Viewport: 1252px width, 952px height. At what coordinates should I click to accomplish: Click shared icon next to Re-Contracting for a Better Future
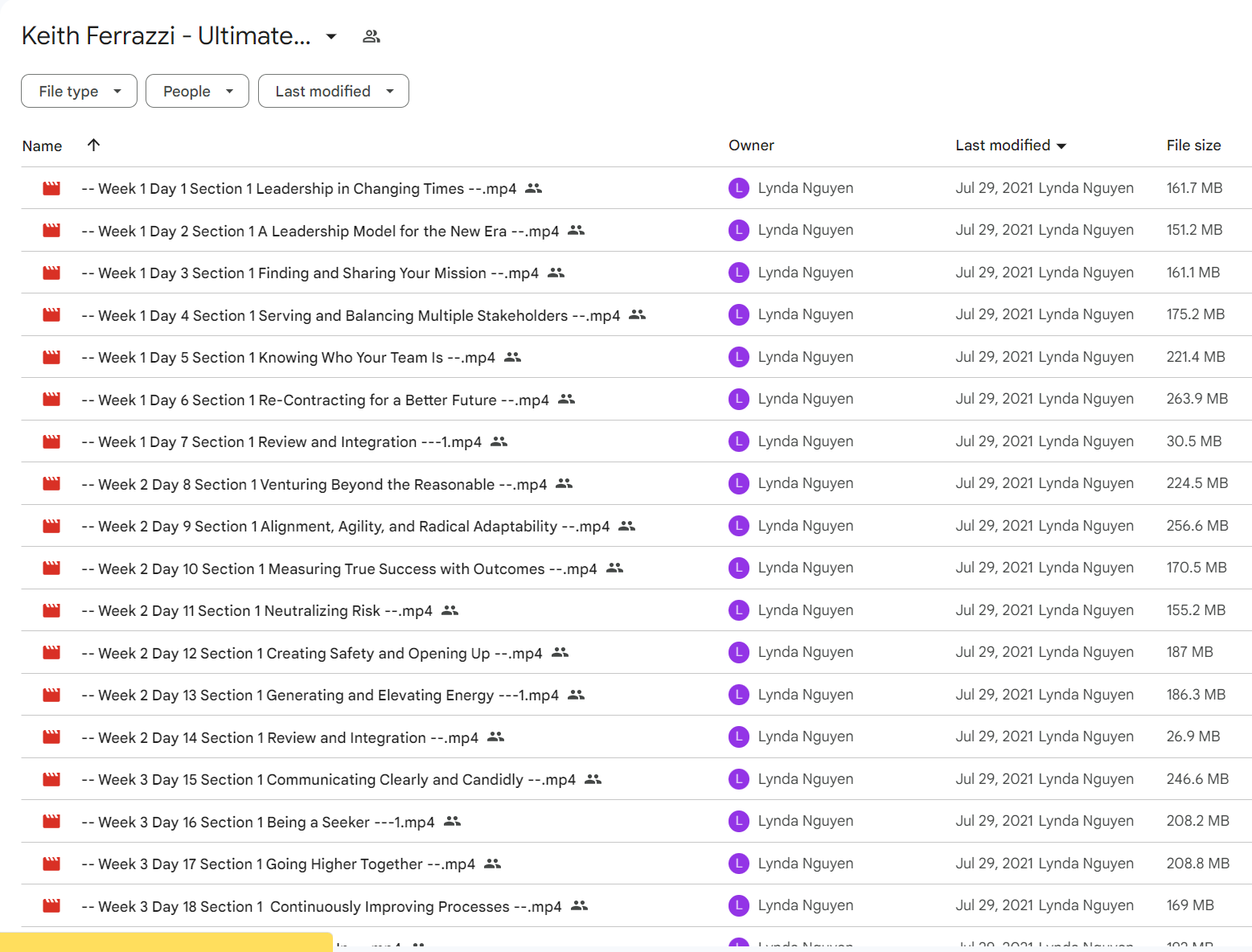(567, 400)
